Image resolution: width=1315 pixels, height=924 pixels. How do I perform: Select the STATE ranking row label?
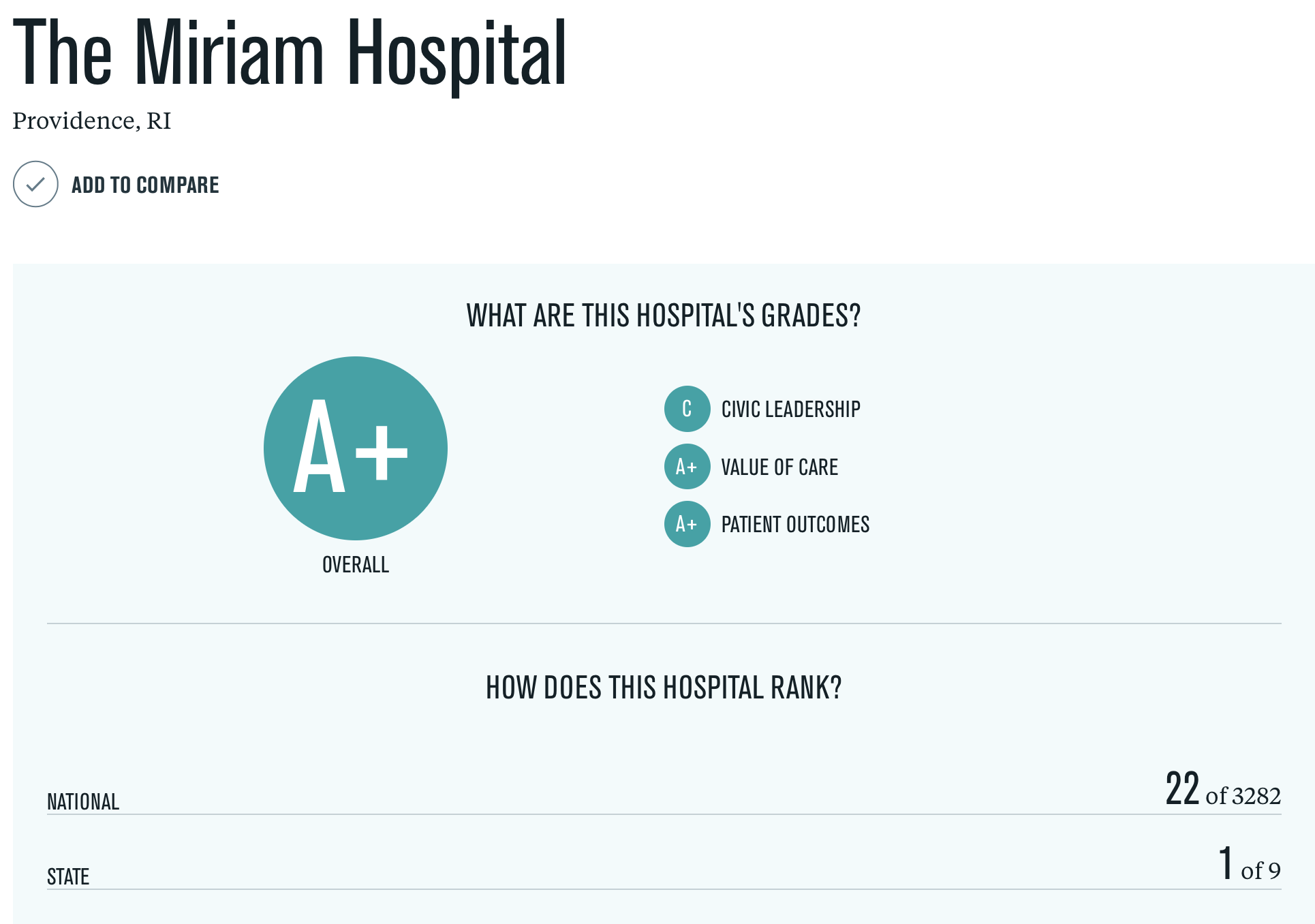click(x=68, y=876)
